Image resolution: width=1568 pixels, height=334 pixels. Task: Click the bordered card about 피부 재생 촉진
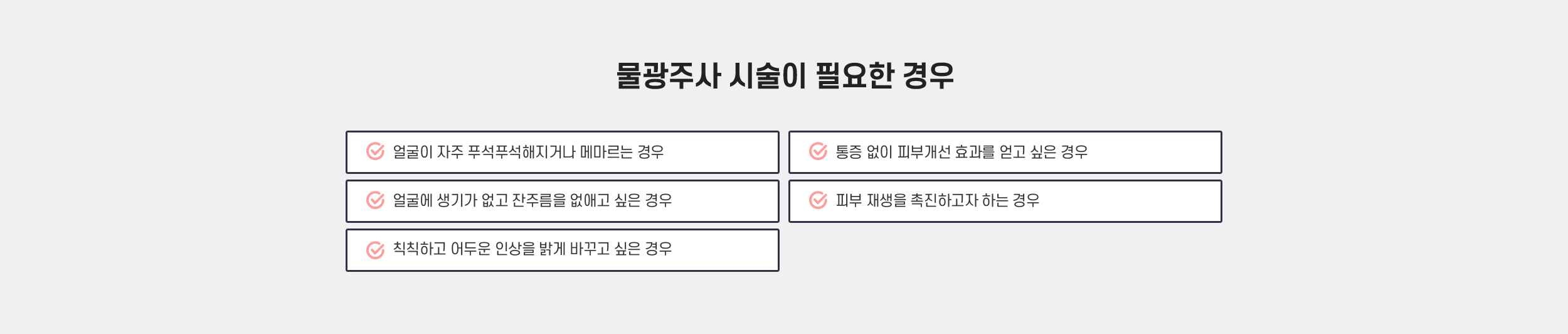click(x=1005, y=201)
